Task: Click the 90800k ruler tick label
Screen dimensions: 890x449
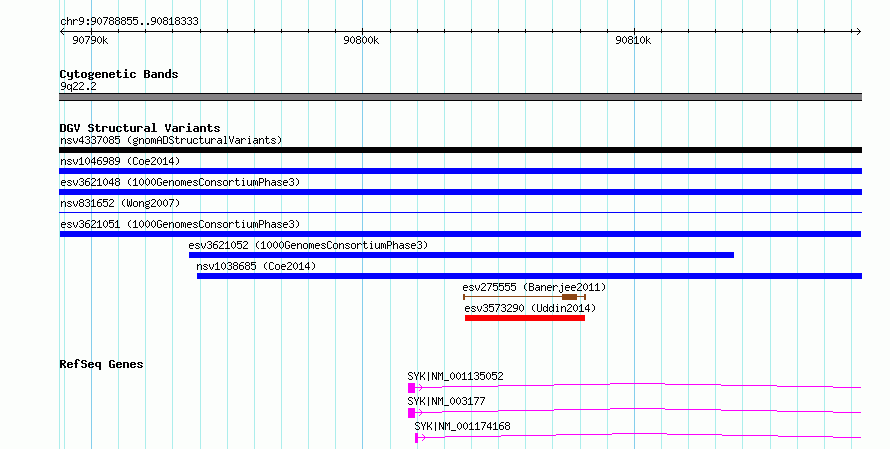Action: click(362, 40)
